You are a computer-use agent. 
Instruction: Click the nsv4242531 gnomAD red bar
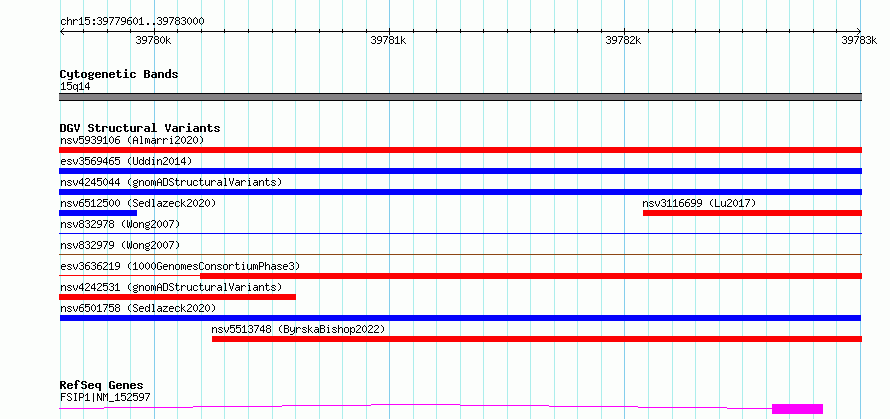pyautogui.click(x=178, y=297)
